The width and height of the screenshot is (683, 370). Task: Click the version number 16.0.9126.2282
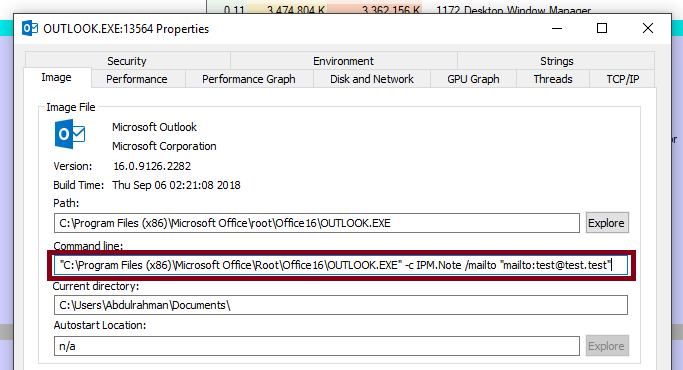152,166
